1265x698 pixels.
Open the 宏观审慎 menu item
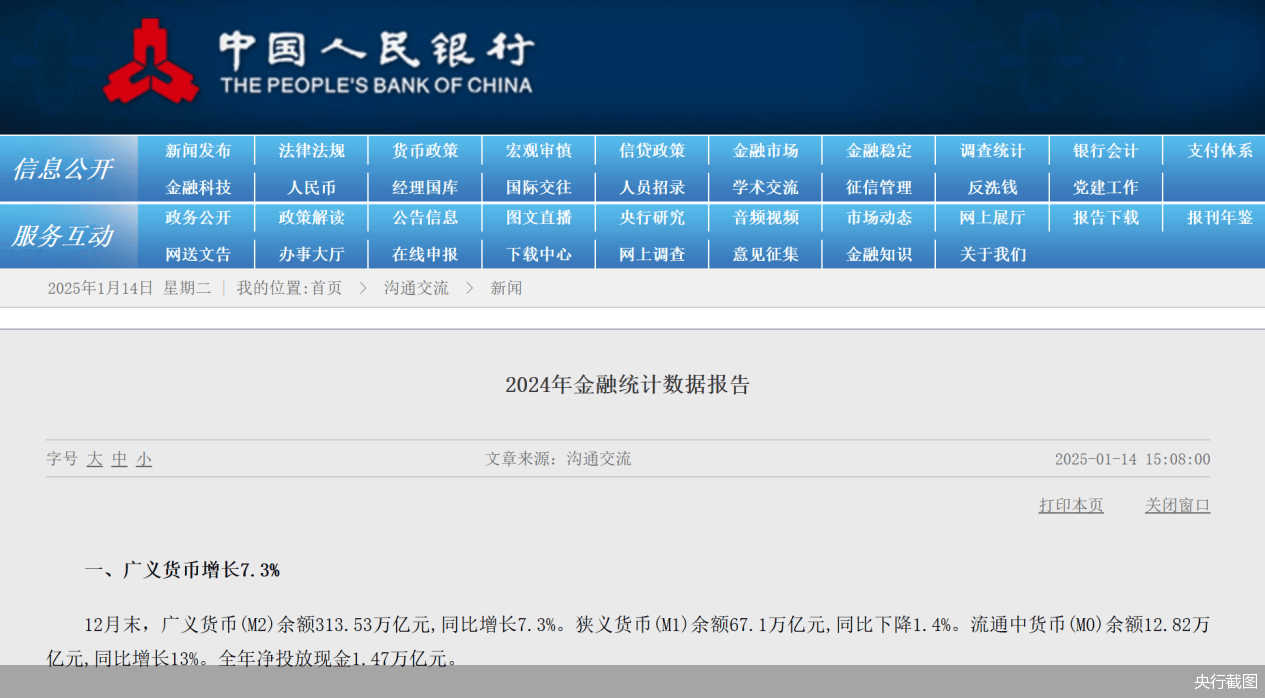(x=538, y=150)
